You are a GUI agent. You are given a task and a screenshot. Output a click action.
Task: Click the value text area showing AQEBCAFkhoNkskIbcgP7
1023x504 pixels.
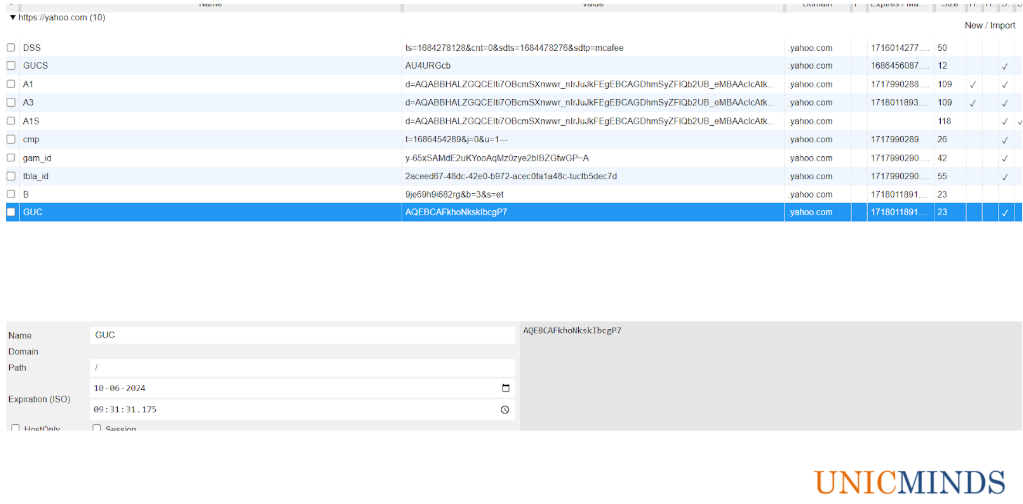[x=771, y=376]
